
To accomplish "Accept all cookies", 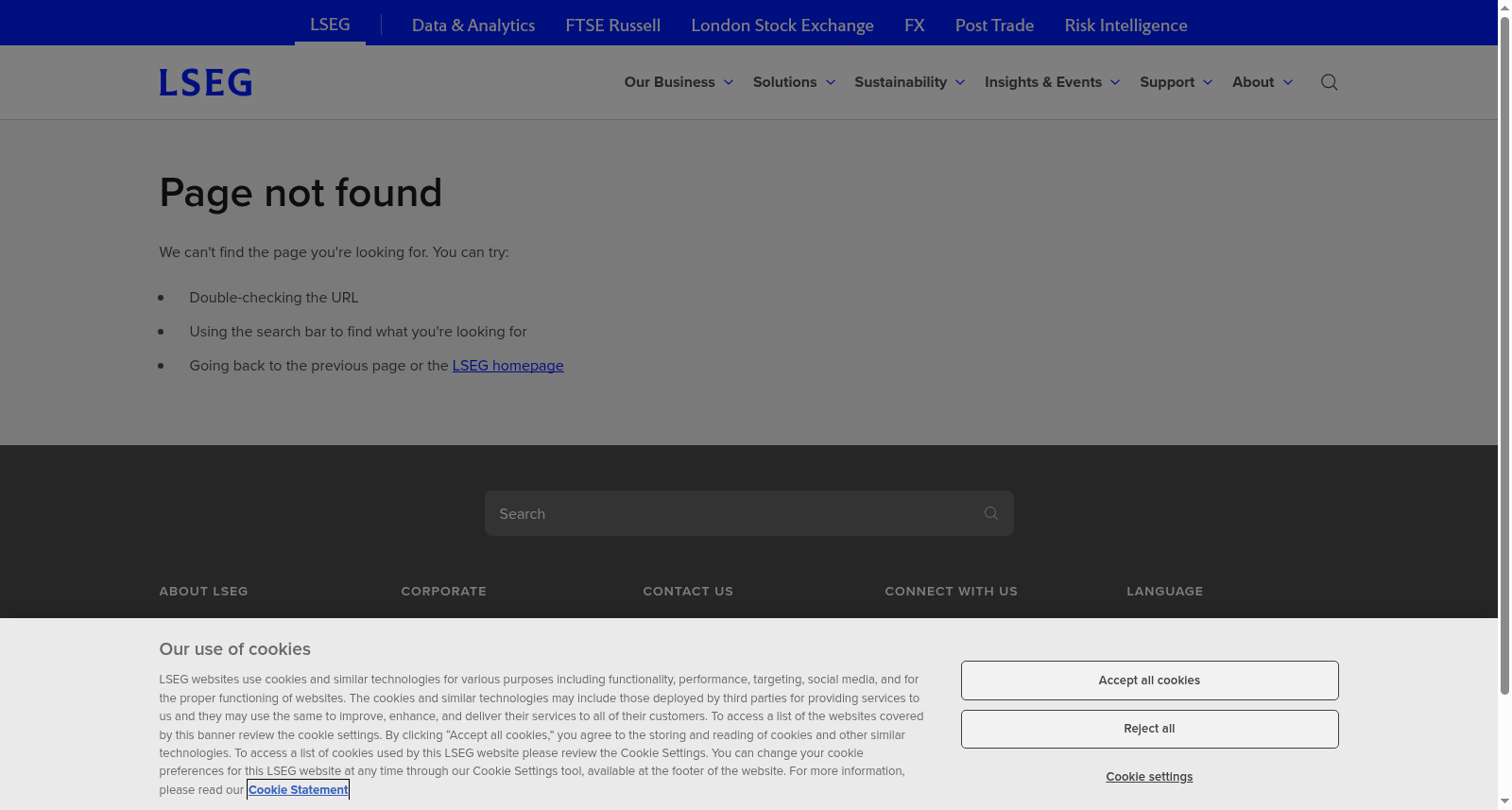I will pyautogui.click(x=1149, y=681).
